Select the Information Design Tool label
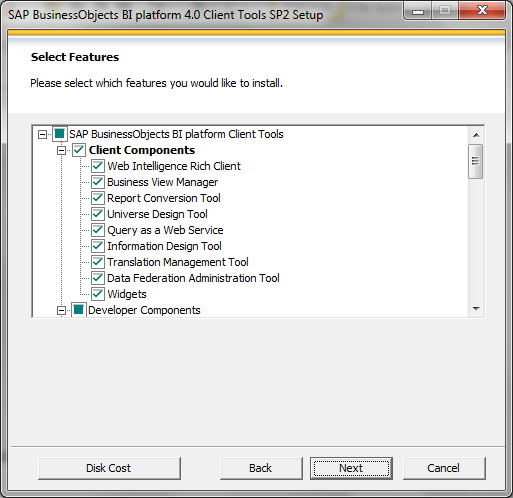 (164, 246)
